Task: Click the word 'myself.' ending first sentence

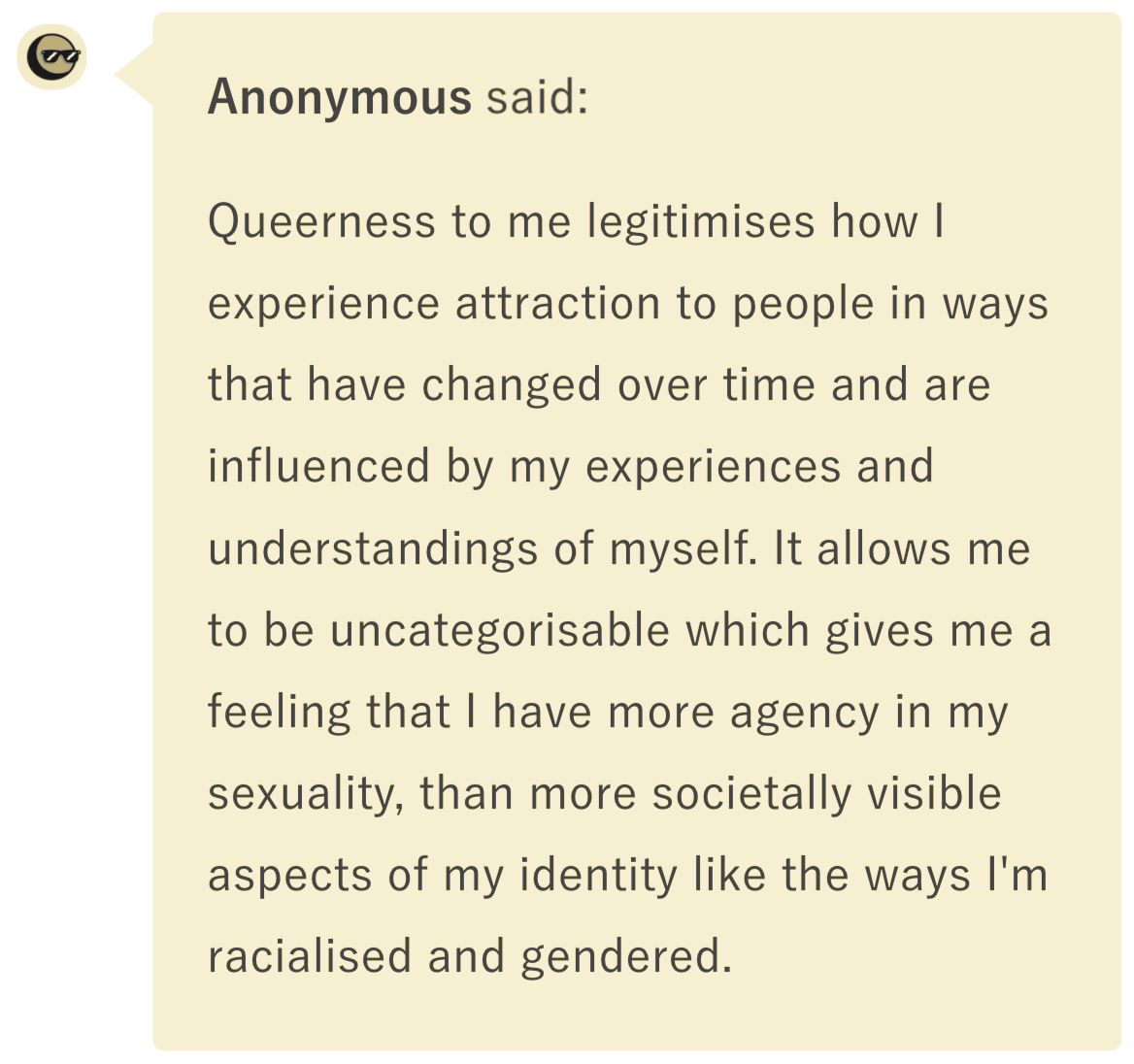Action: point(684,549)
